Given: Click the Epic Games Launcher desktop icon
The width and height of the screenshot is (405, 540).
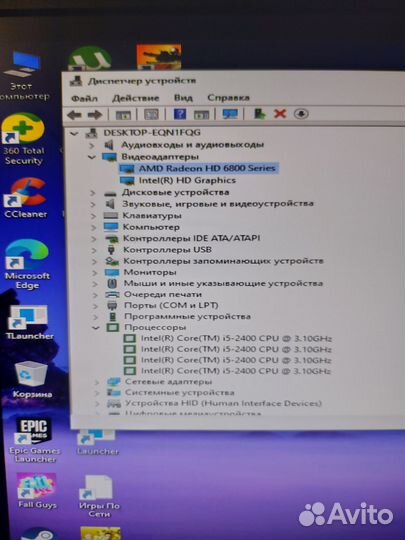Looking at the screenshot, I should point(34,440).
